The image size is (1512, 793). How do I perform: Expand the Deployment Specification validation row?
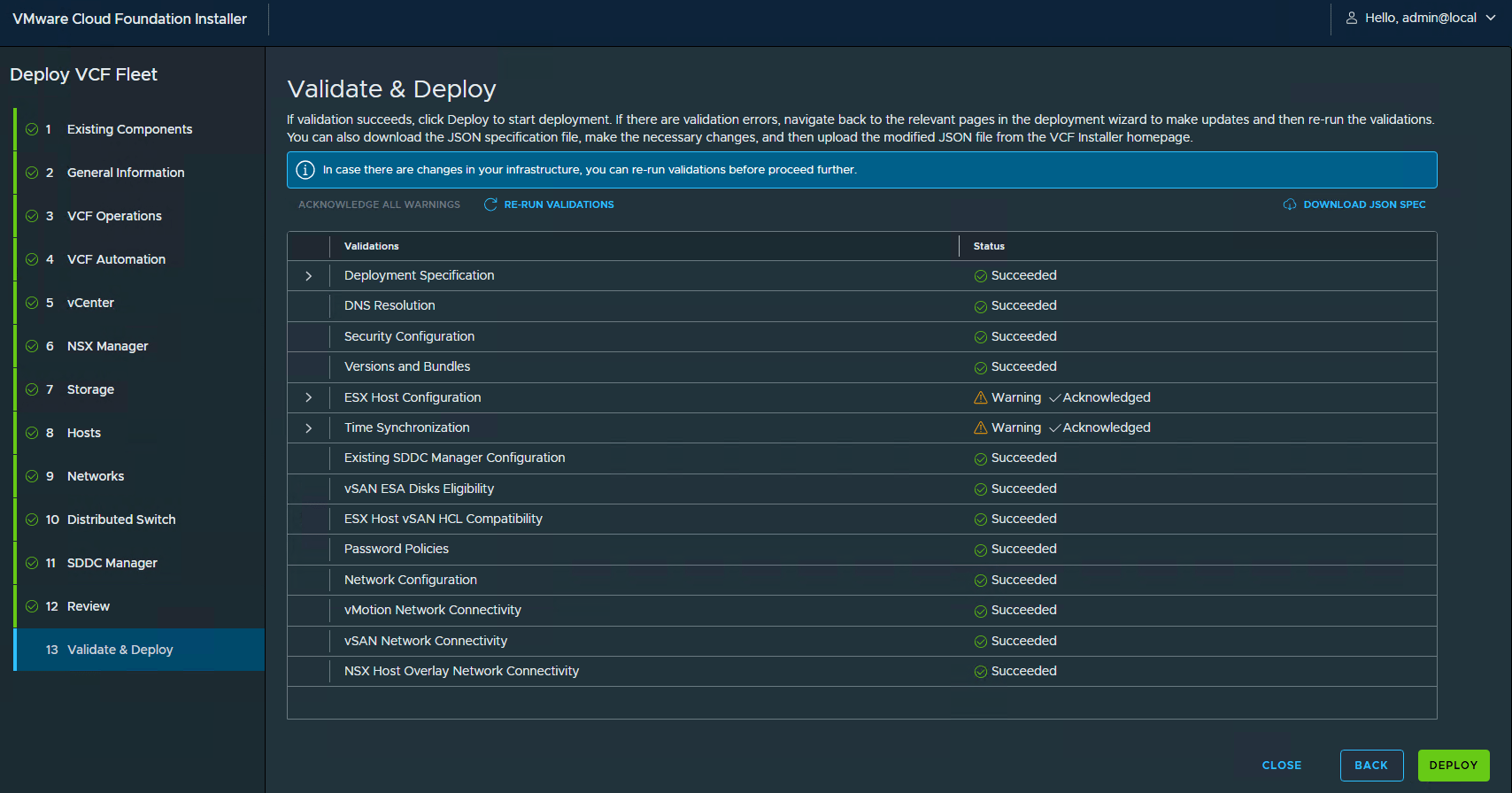pyautogui.click(x=309, y=276)
